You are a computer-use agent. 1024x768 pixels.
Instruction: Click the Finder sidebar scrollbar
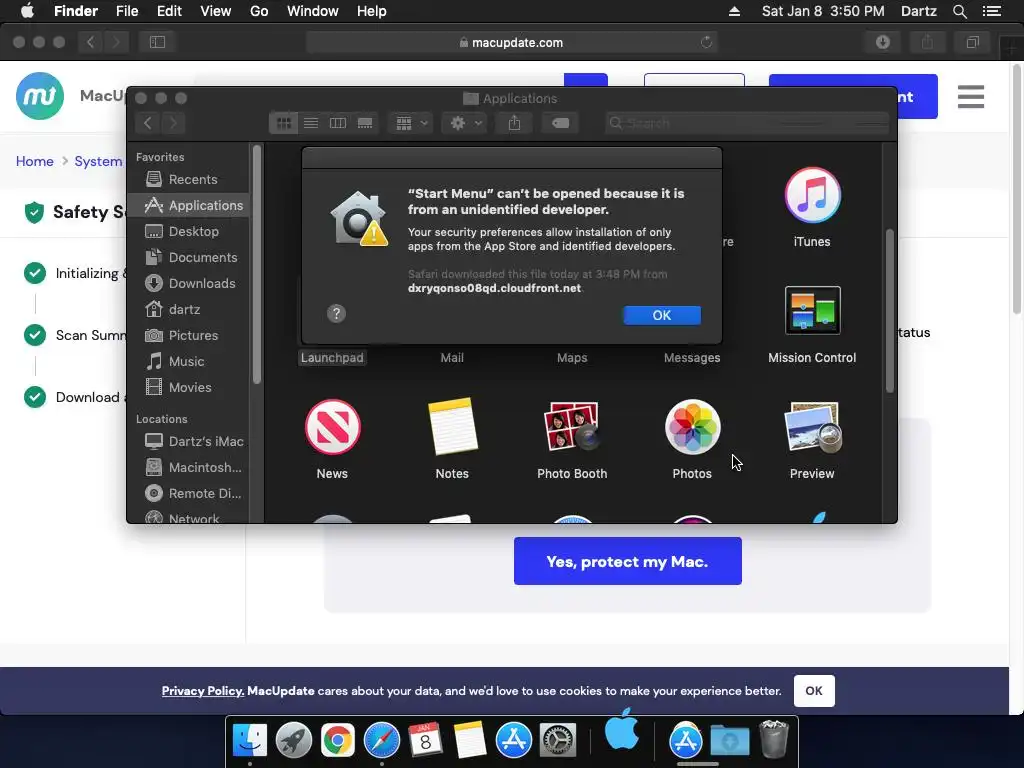point(257,264)
